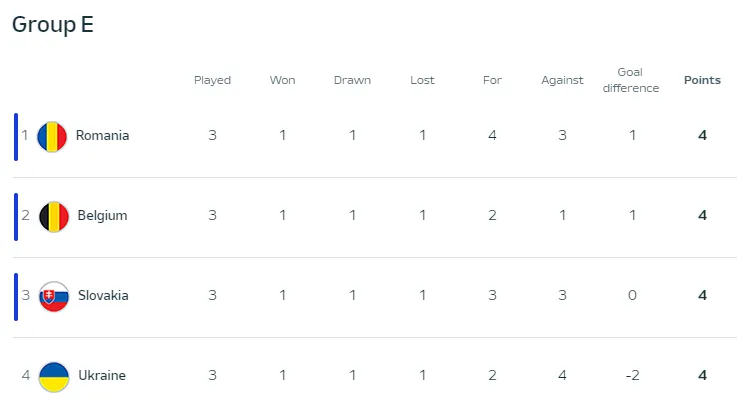Click the Won column header
Screen dimensions: 737x417
pyautogui.click(x=282, y=80)
